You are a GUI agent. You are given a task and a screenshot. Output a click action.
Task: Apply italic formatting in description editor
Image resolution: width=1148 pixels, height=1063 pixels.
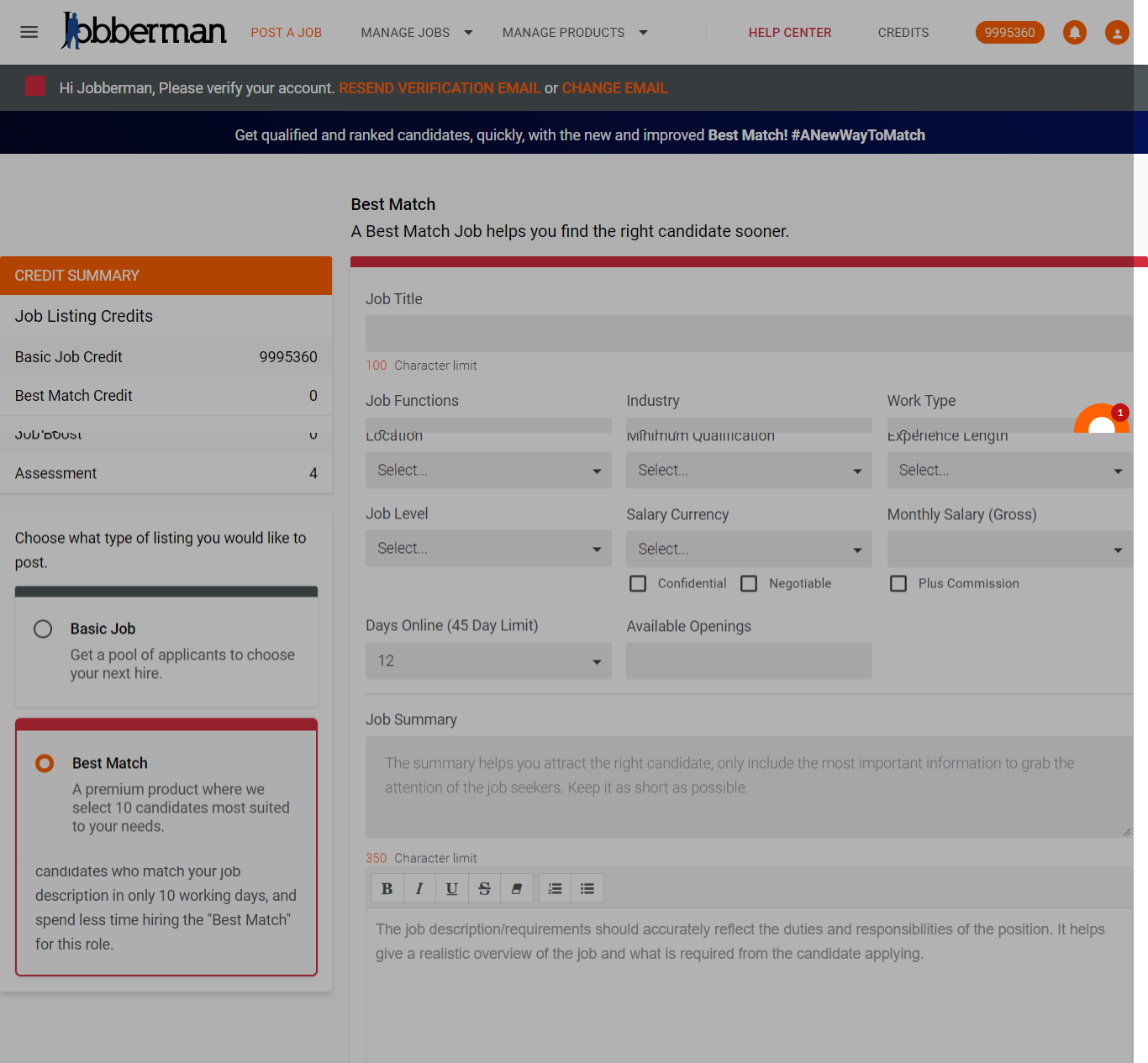[419, 889]
